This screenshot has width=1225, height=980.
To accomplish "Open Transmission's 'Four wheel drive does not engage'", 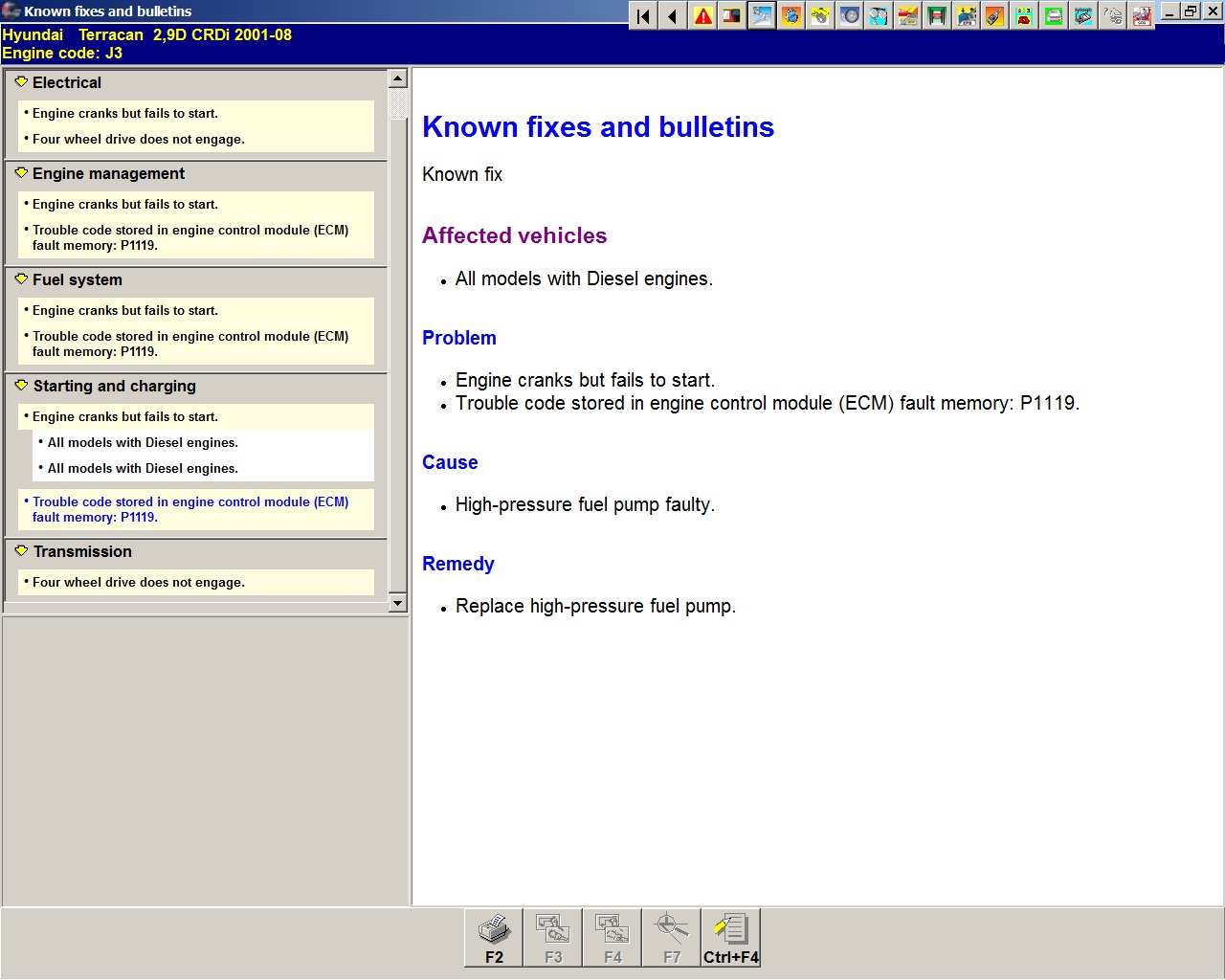I will coord(138,582).
